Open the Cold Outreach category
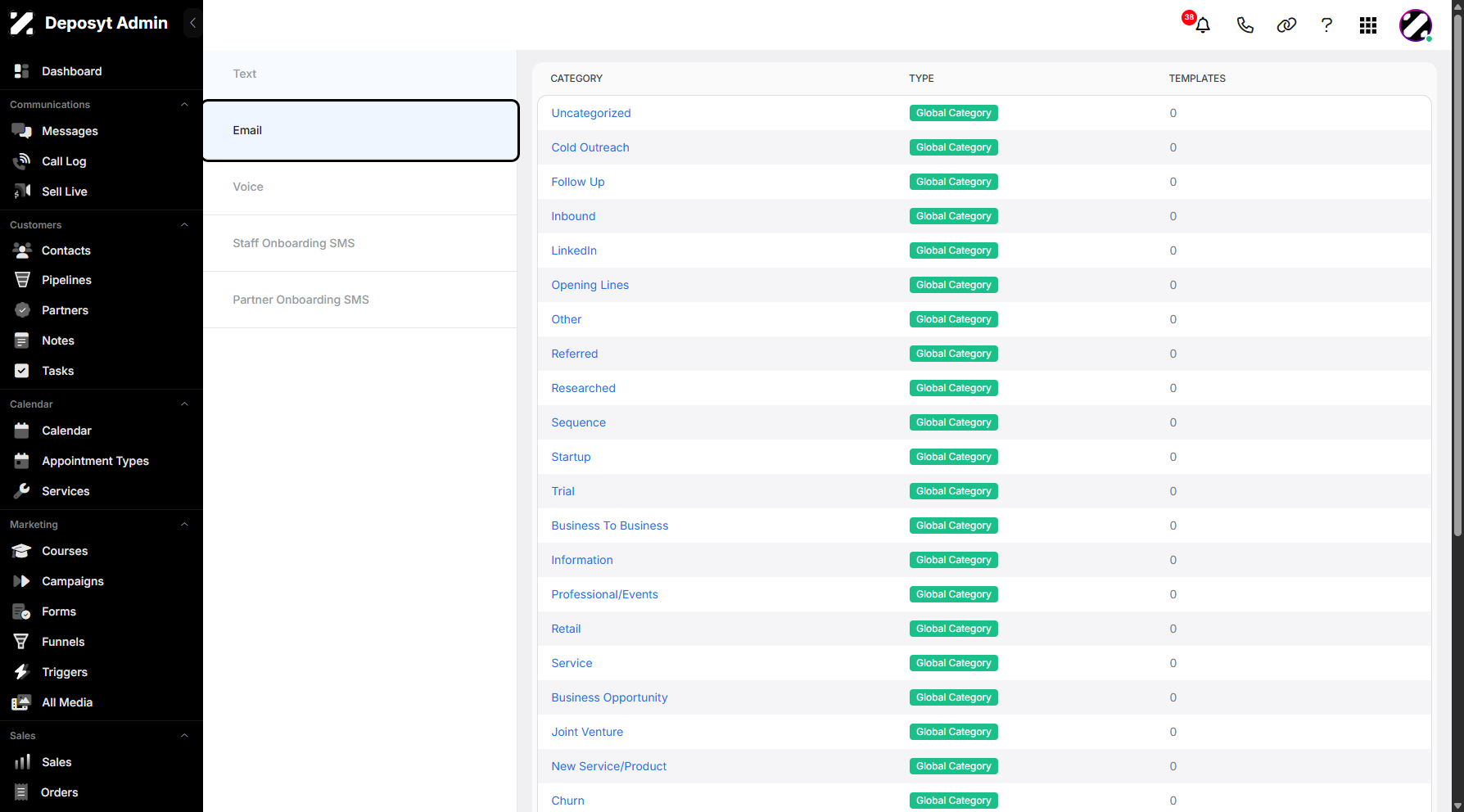 click(590, 147)
